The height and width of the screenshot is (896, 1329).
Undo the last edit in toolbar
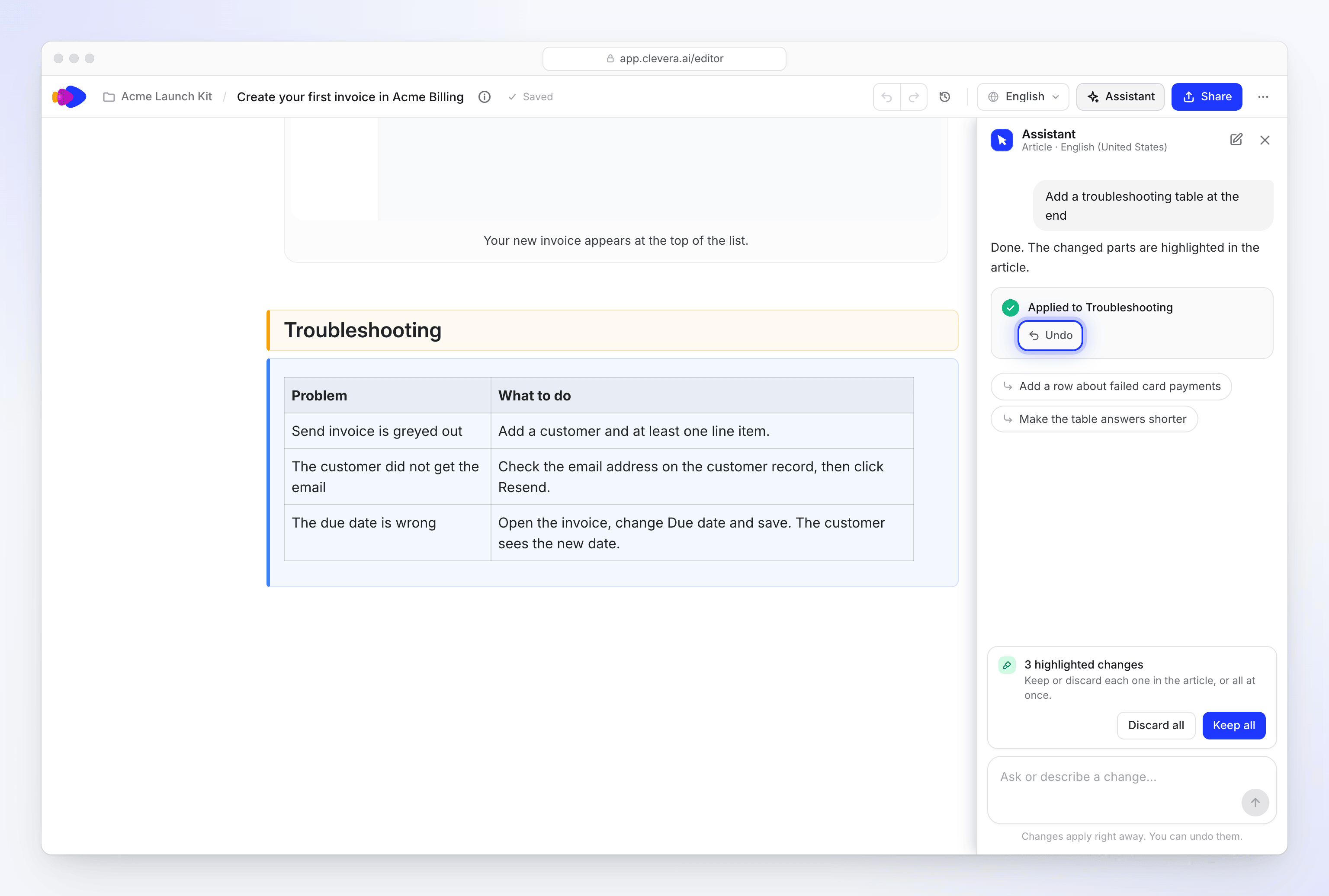(886, 97)
